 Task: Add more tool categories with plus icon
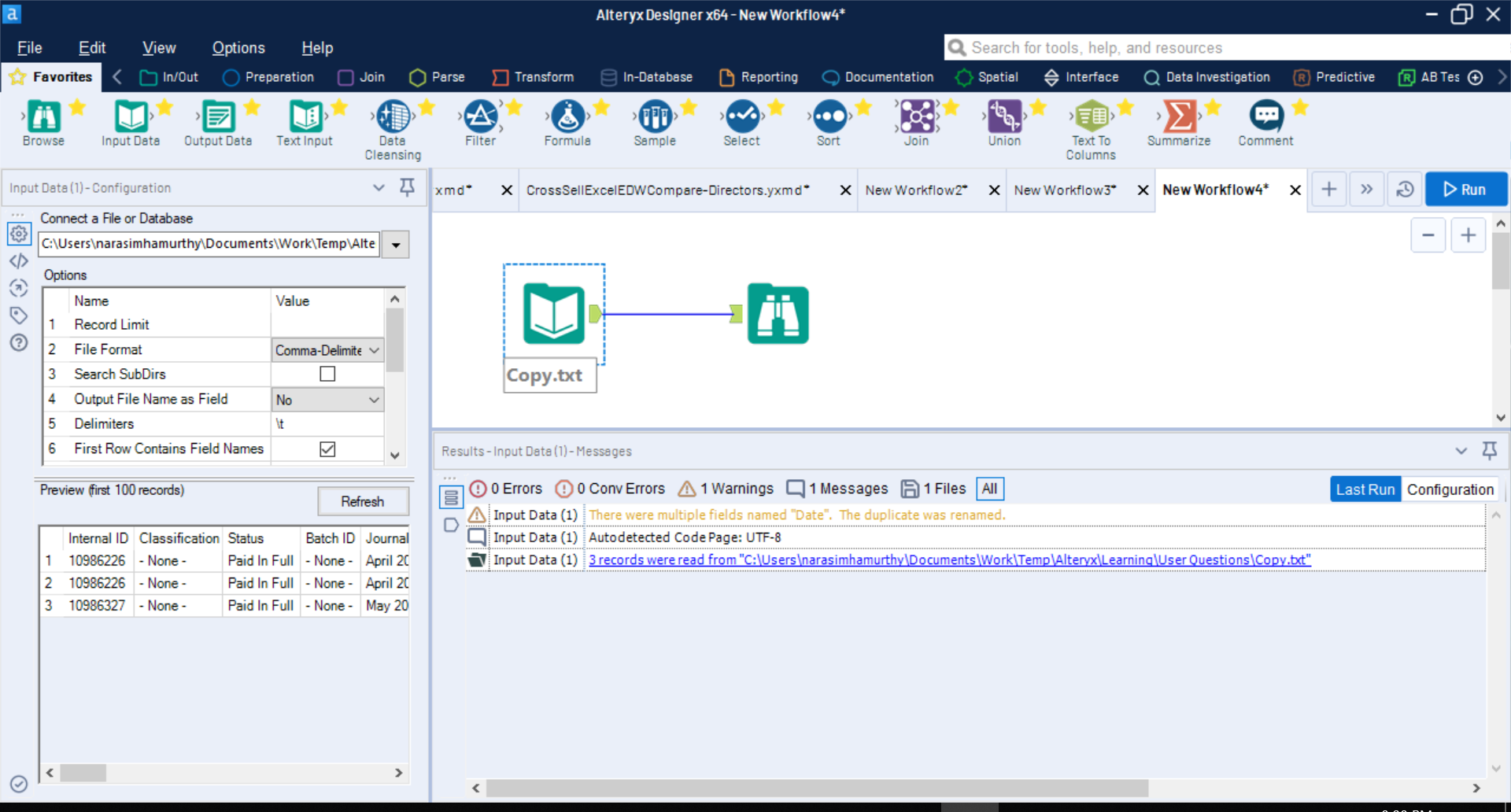click(1476, 77)
